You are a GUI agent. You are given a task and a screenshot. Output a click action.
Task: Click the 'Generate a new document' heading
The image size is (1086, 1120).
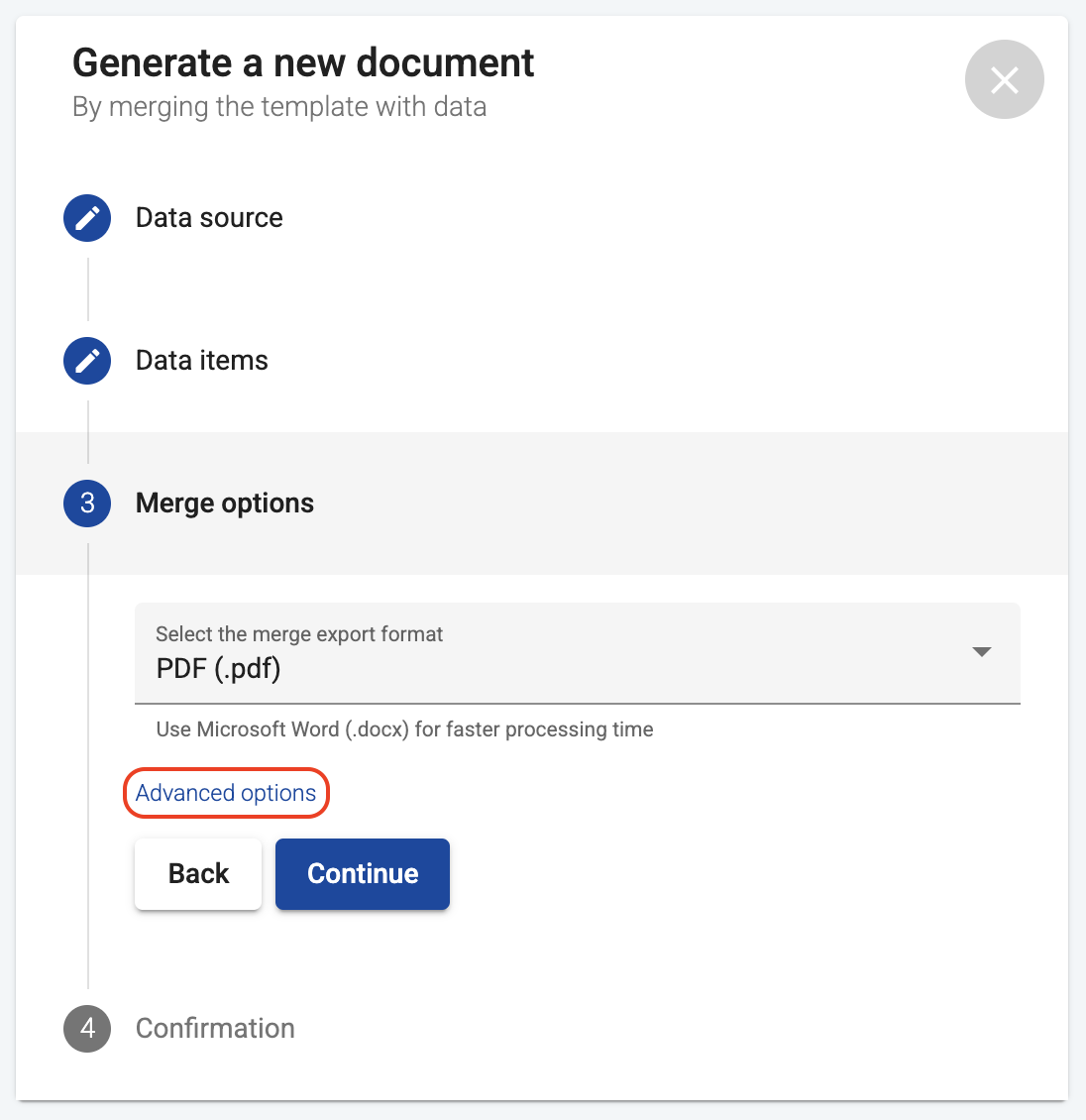click(303, 63)
